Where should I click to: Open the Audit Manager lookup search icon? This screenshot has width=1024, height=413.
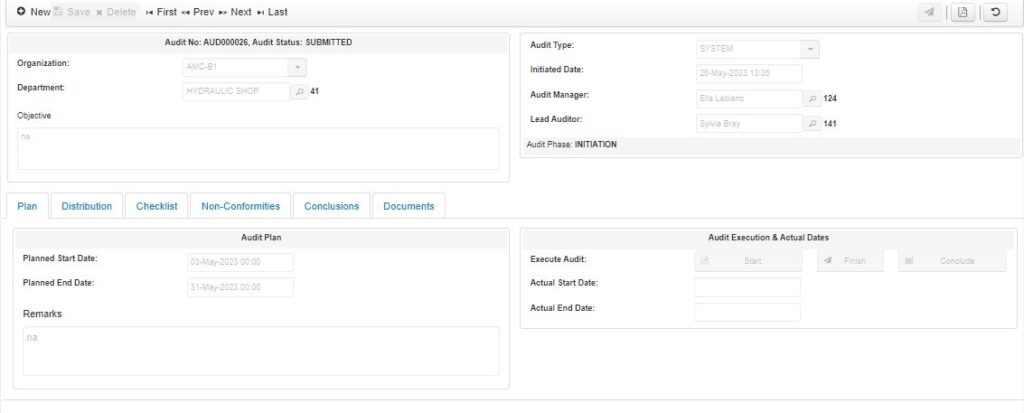(x=812, y=98)
